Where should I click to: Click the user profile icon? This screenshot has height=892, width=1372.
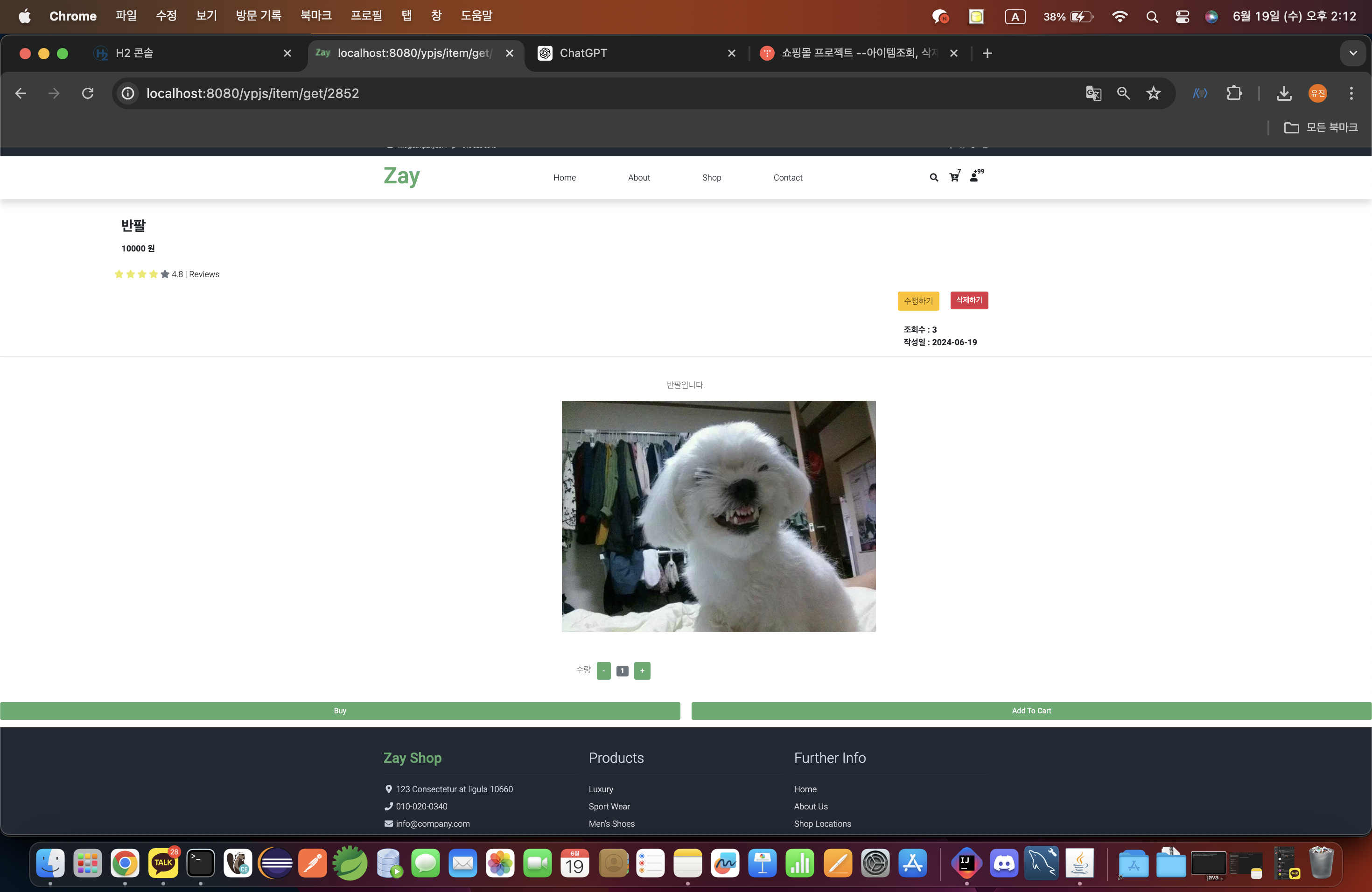click(x=974, y=177)
